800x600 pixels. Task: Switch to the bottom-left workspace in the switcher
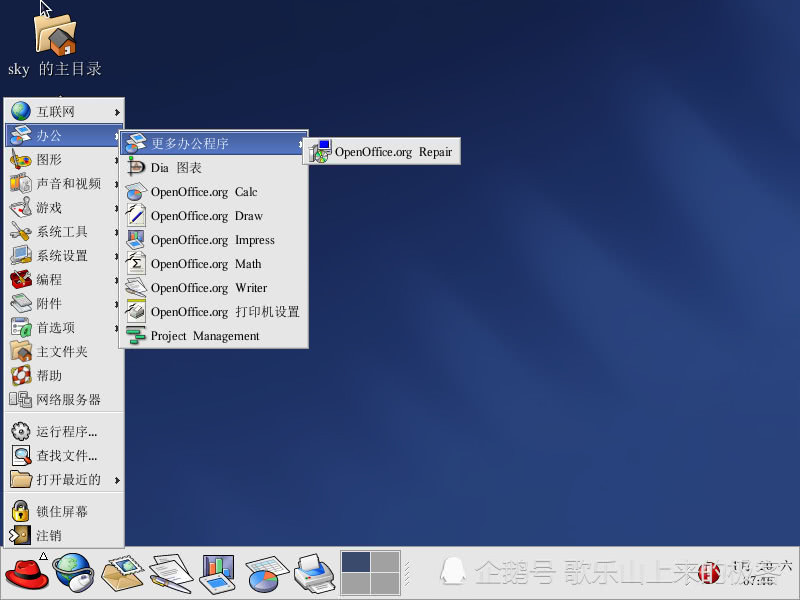pos(356,583)
